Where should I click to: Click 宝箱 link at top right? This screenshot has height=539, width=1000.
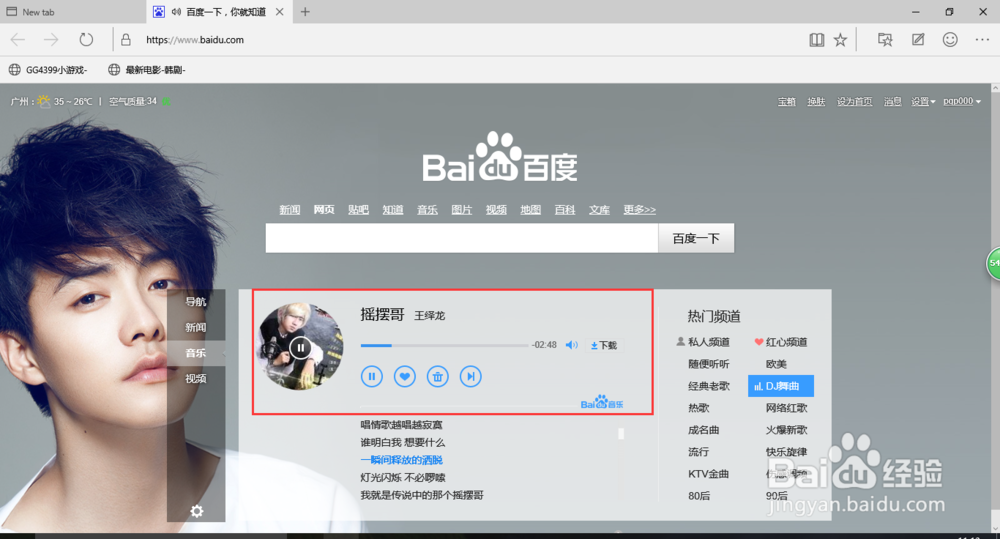pos(786,101)
